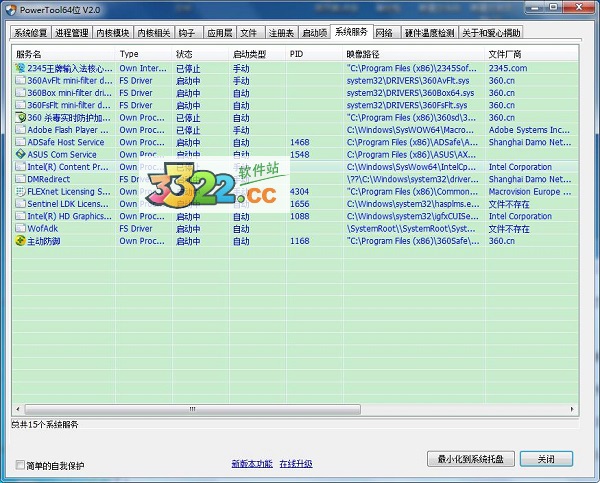Click the WofAdk service icon
This screenshot has width=600, height=483.
(20, 228)
